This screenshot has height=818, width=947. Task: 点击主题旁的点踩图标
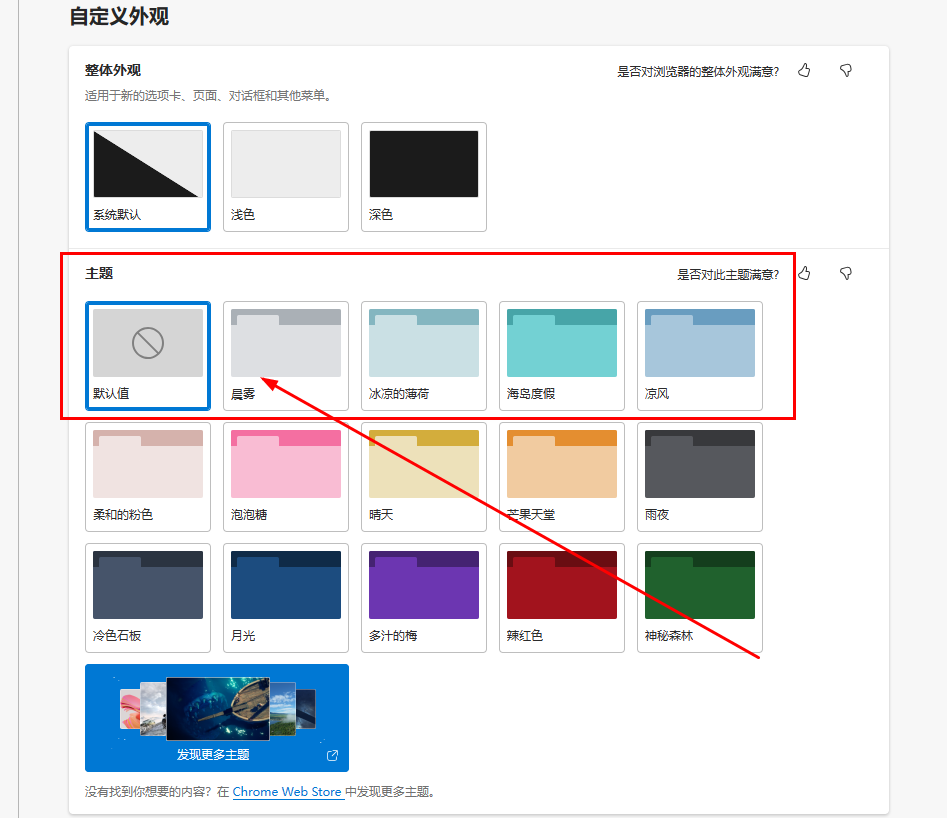(845, 273)
